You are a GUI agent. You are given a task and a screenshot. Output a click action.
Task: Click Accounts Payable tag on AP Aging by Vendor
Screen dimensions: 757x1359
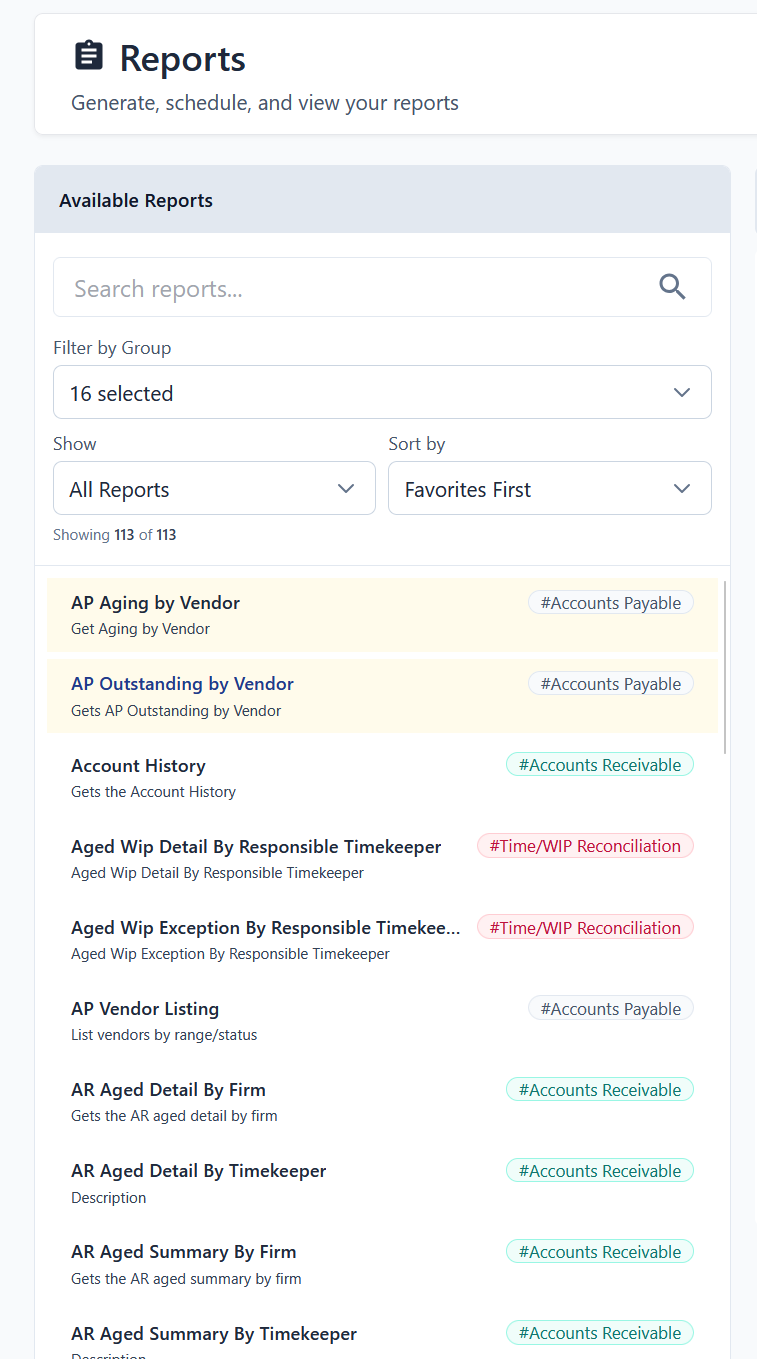click(x=610, y=603)
